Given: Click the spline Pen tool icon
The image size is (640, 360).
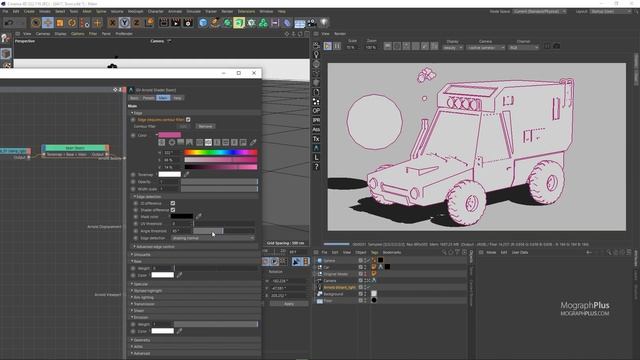Looking at the screenshot, I should 215,23.
